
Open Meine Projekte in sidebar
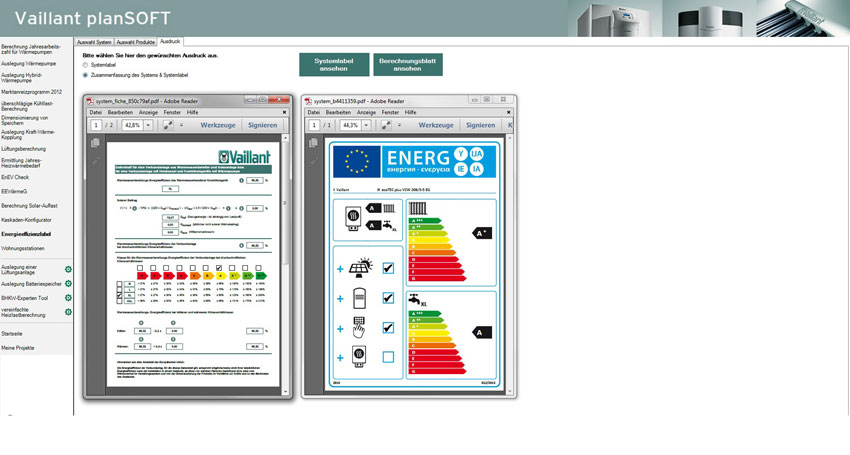18,348
